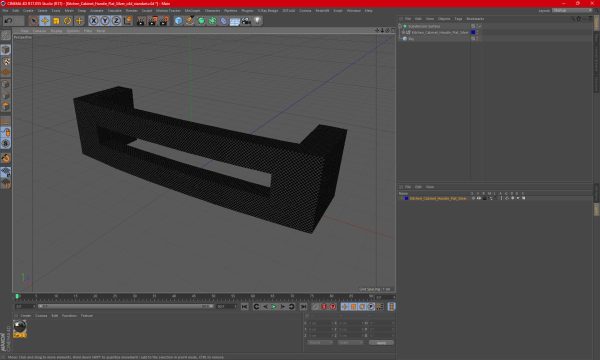600x360 pixels.
Task: Switch to Polygons mode in sidebar
Action: pyautogui.click(x=6, y=106)
